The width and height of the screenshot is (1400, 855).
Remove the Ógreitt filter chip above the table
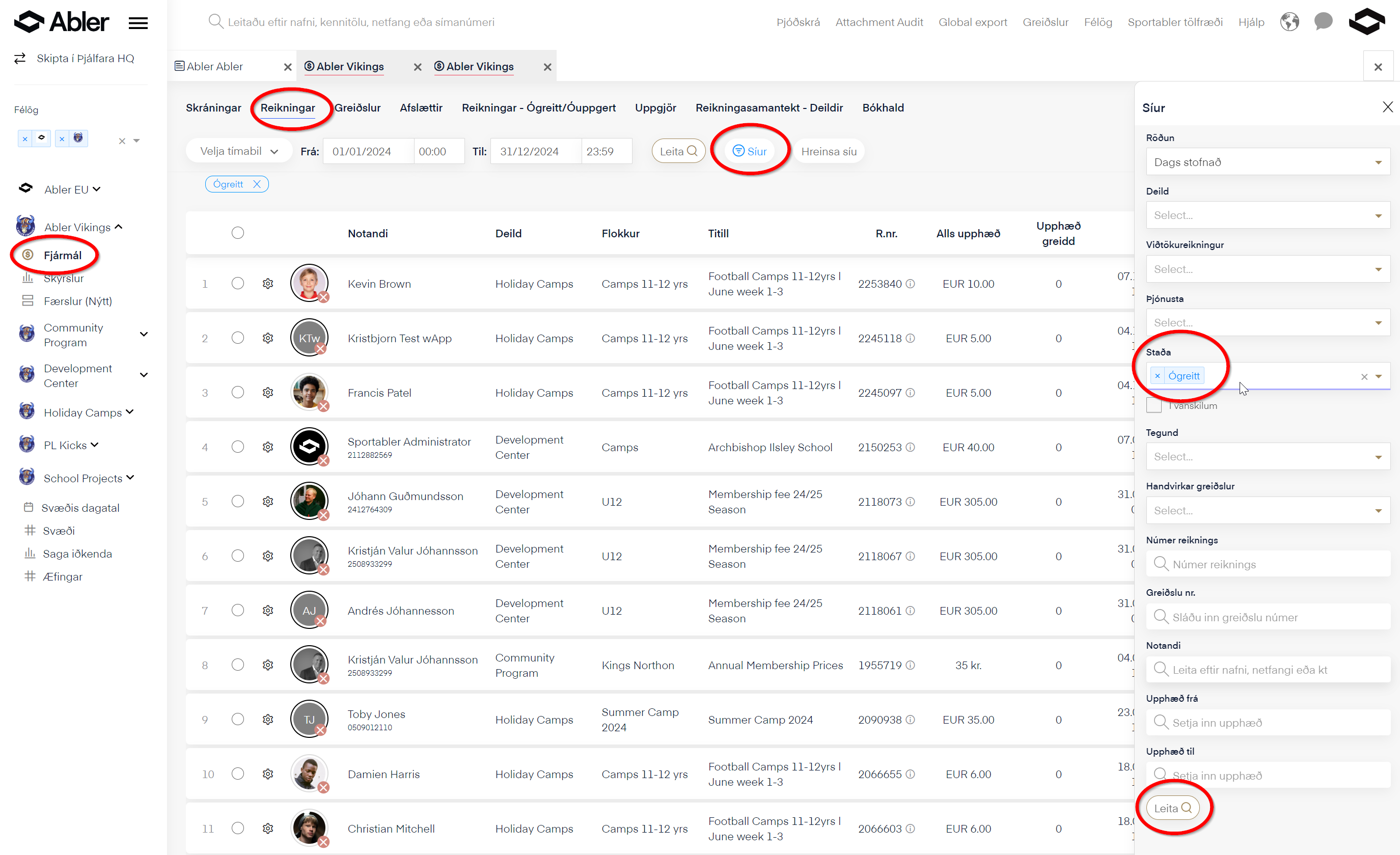(257, 184)
